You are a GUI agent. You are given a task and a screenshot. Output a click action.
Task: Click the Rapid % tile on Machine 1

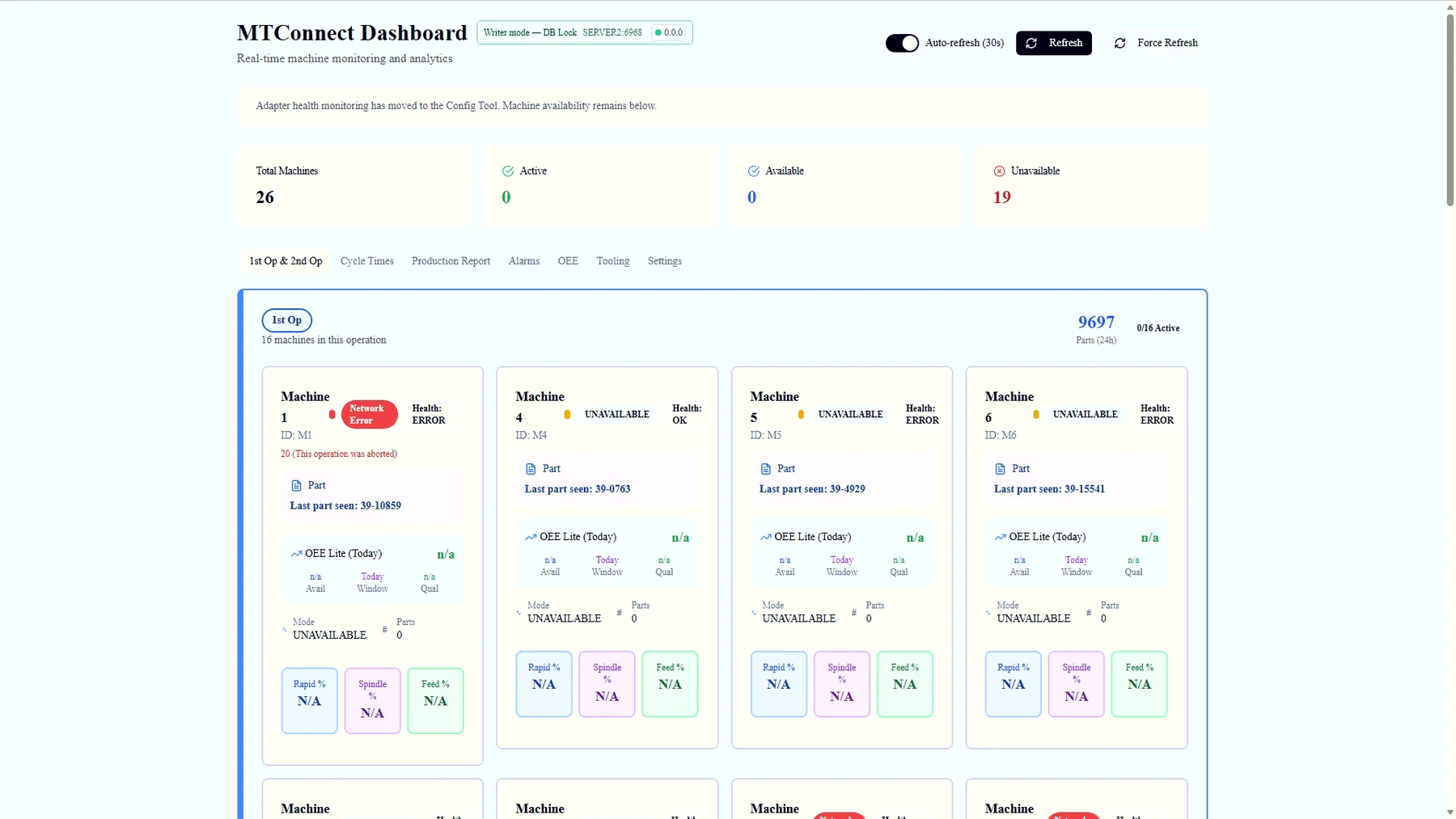(310, 701)
